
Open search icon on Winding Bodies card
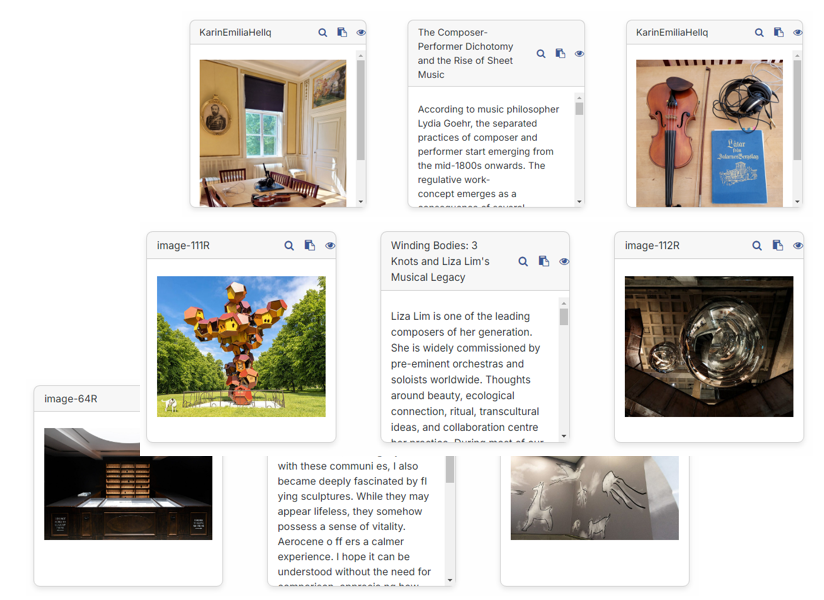tap(523, 262)
